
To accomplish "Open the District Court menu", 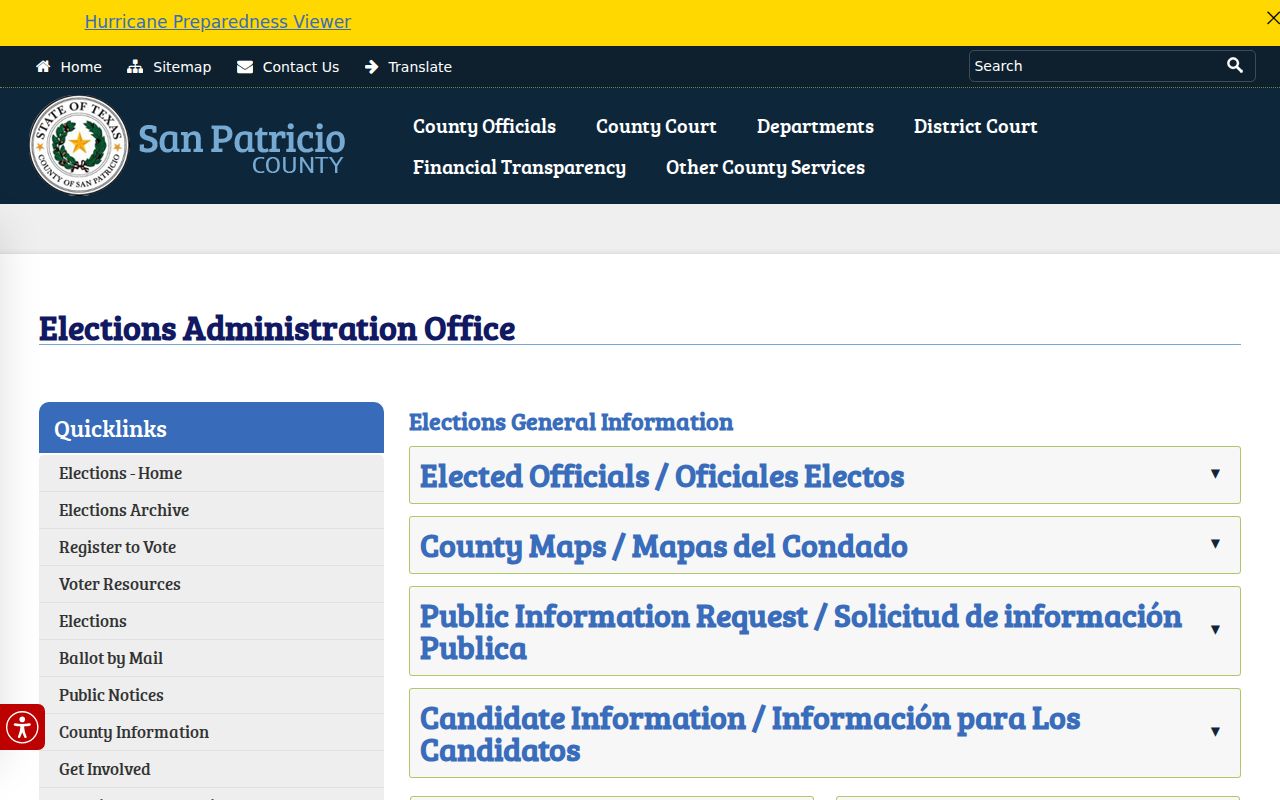I will [975, 126].
